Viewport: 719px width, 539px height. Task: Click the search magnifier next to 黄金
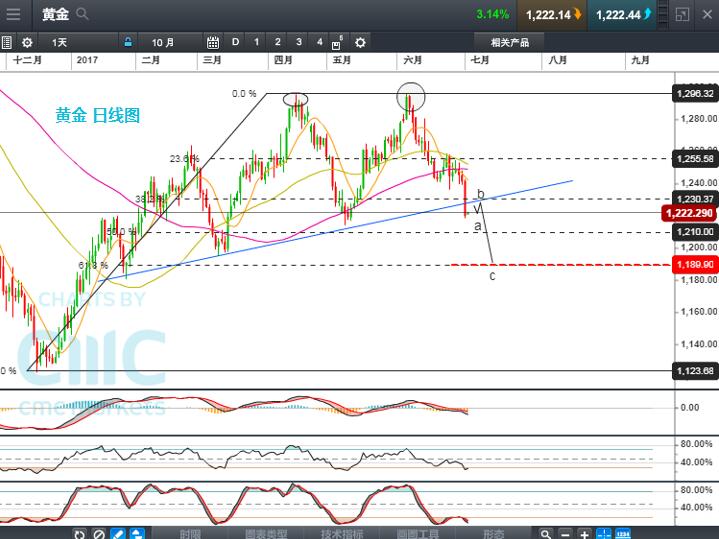point(83,14)
